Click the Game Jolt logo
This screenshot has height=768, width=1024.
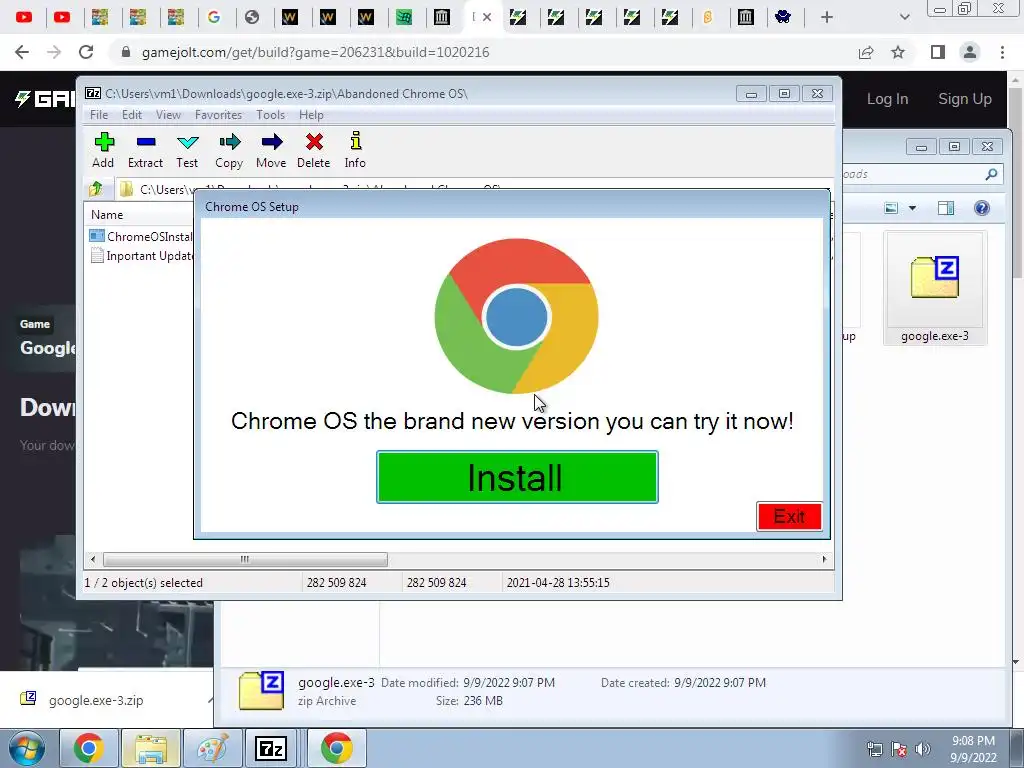click(x=44, y=99)
